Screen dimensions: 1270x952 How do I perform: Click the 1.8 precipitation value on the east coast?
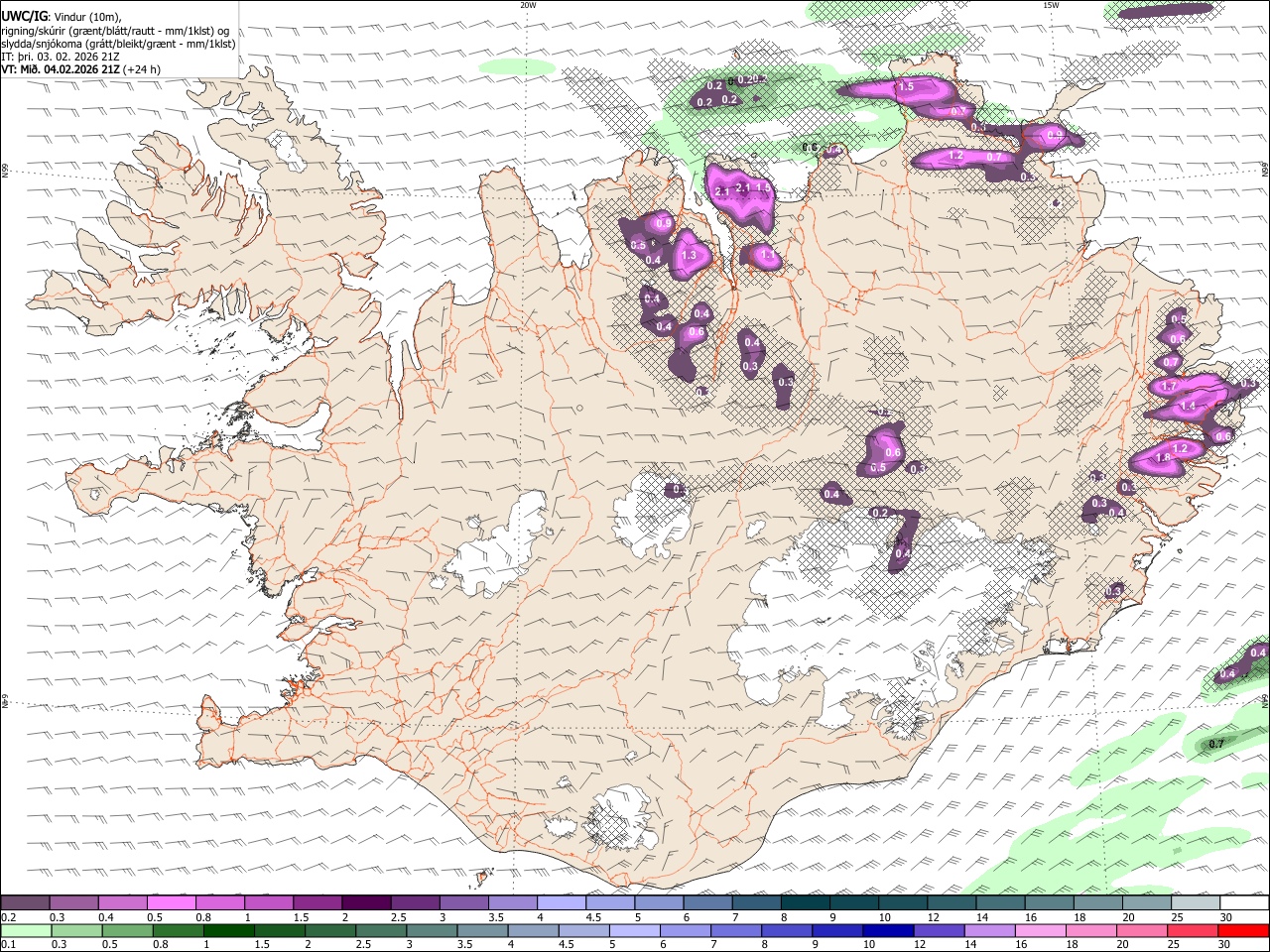tap(1165, 457)
